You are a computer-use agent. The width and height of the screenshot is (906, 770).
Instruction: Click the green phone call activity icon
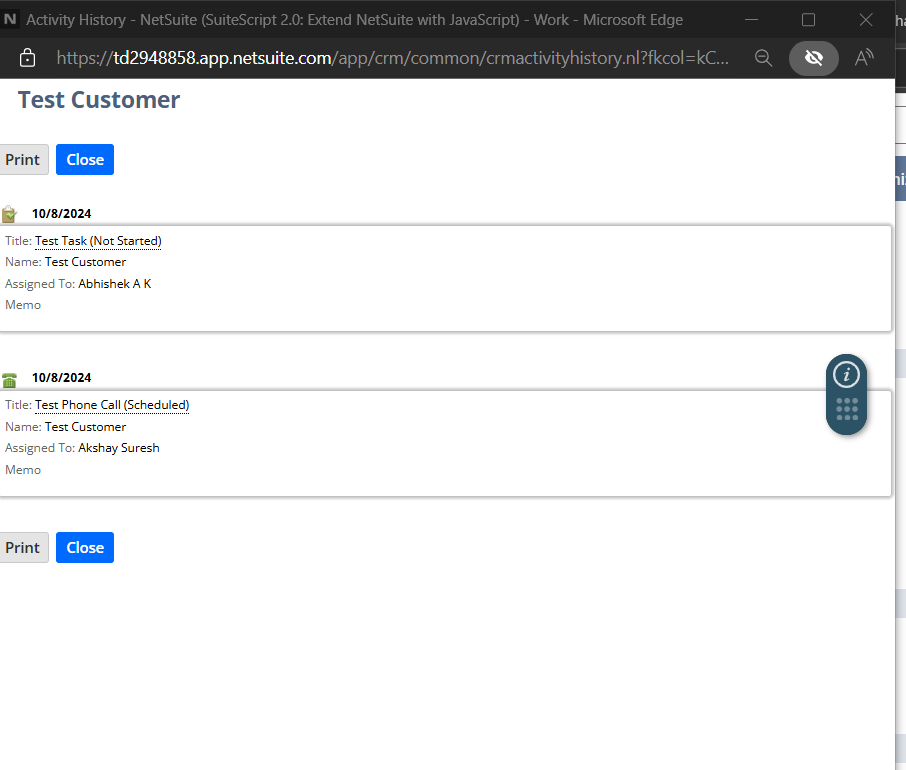point(9,379)
